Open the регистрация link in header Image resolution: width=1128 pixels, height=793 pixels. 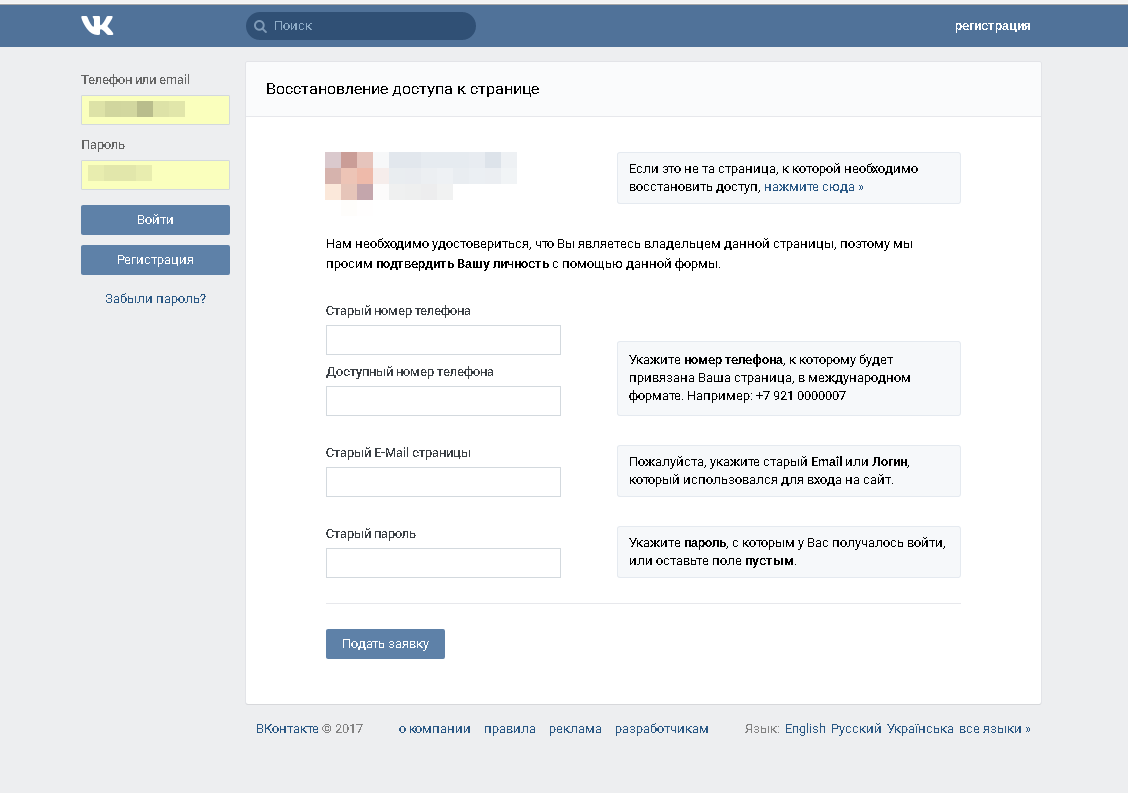click(x=992, y=26)
